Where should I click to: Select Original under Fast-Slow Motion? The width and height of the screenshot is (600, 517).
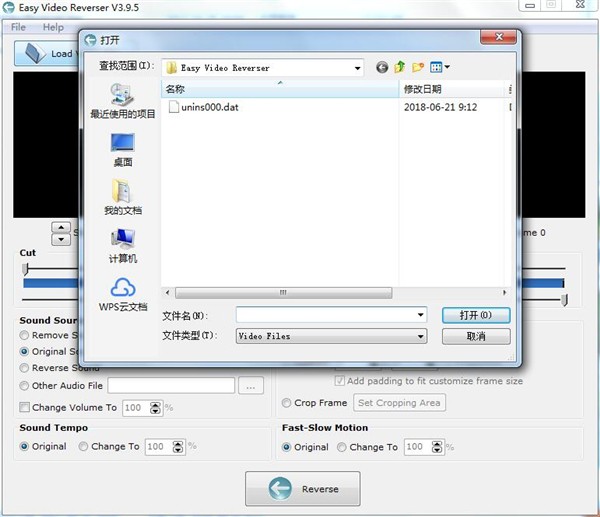286,447
